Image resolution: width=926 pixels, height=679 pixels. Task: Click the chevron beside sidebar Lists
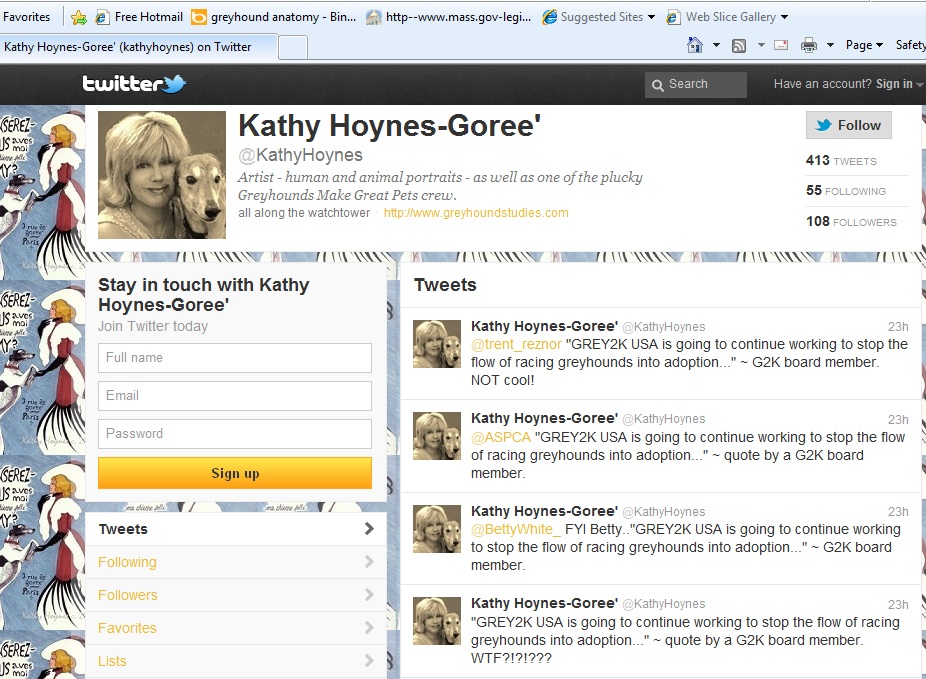[x=369, y=661]
